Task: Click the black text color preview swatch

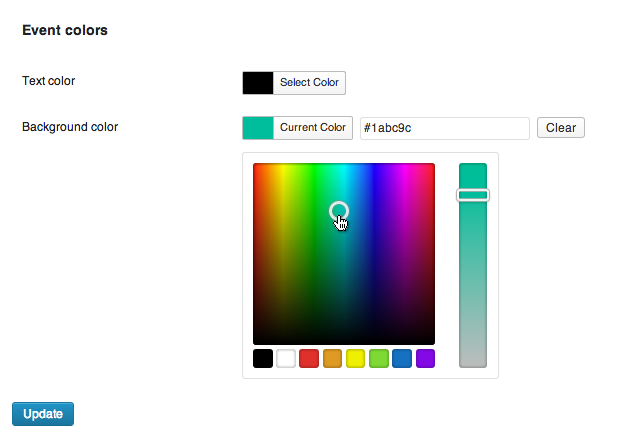Action: pyautogui.click(x=258, y=82)
